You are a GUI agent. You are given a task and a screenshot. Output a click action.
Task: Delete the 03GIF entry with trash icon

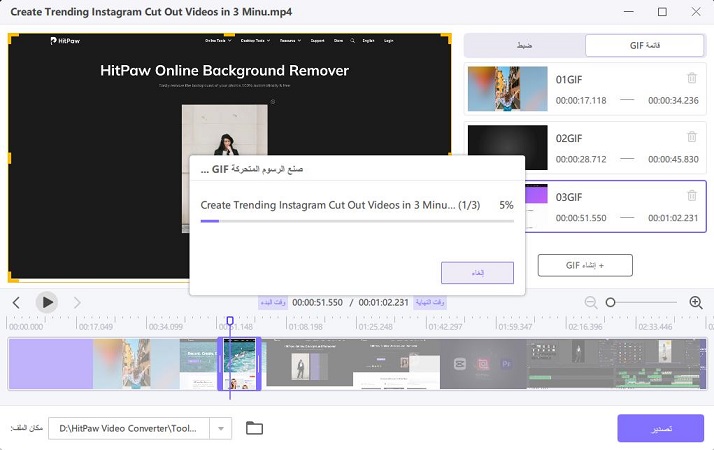[692, 195]
